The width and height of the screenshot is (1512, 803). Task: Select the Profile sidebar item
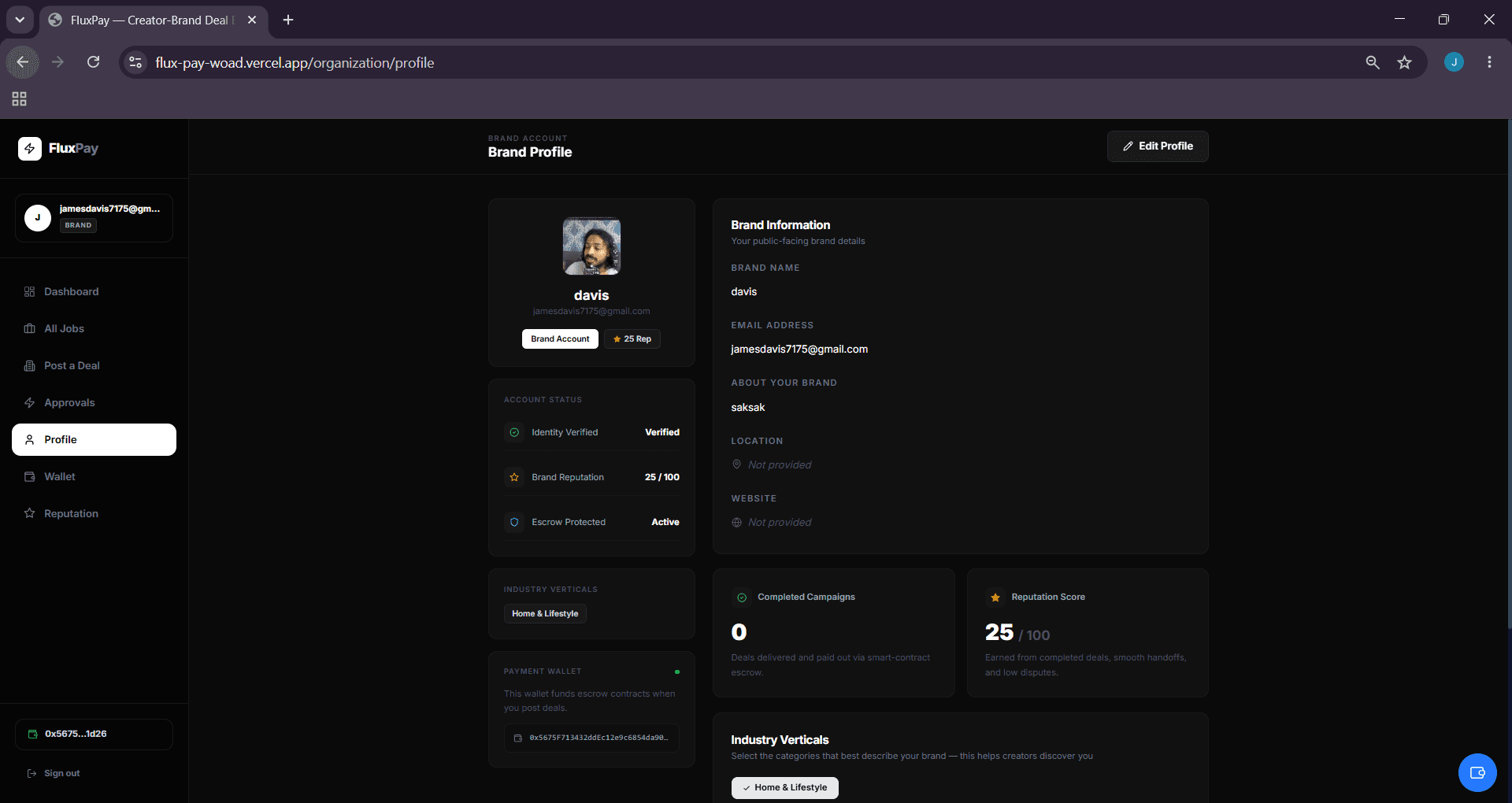point(94,439)
